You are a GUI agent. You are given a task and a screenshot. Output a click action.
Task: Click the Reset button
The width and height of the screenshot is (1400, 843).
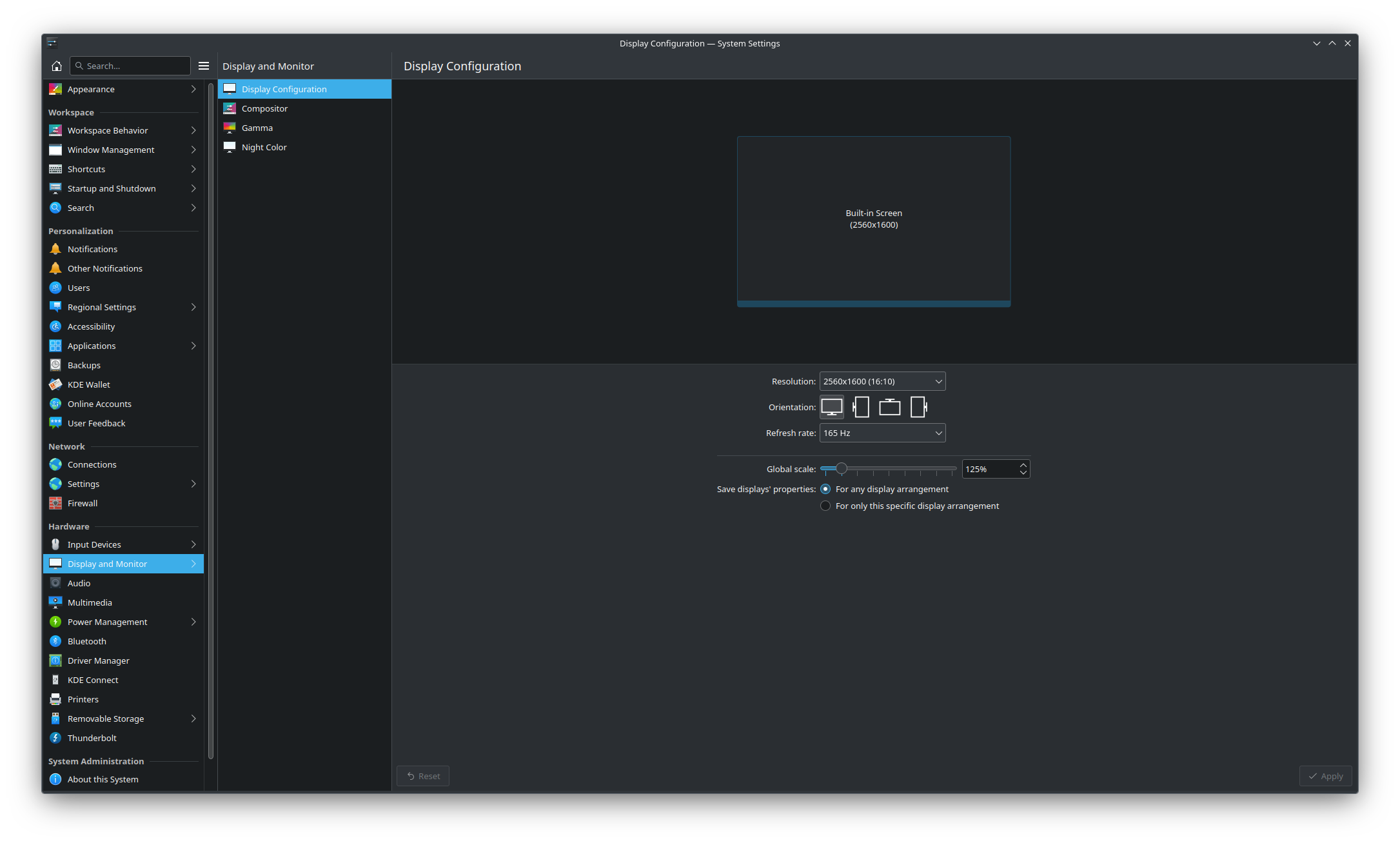[x=423, y=776]
